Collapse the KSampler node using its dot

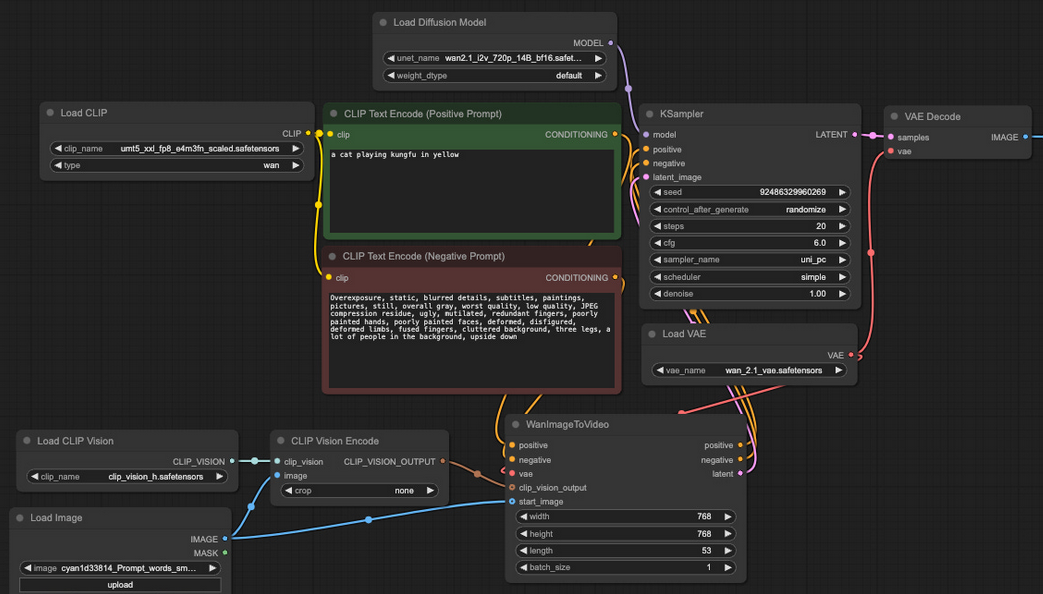pos(650,114)
